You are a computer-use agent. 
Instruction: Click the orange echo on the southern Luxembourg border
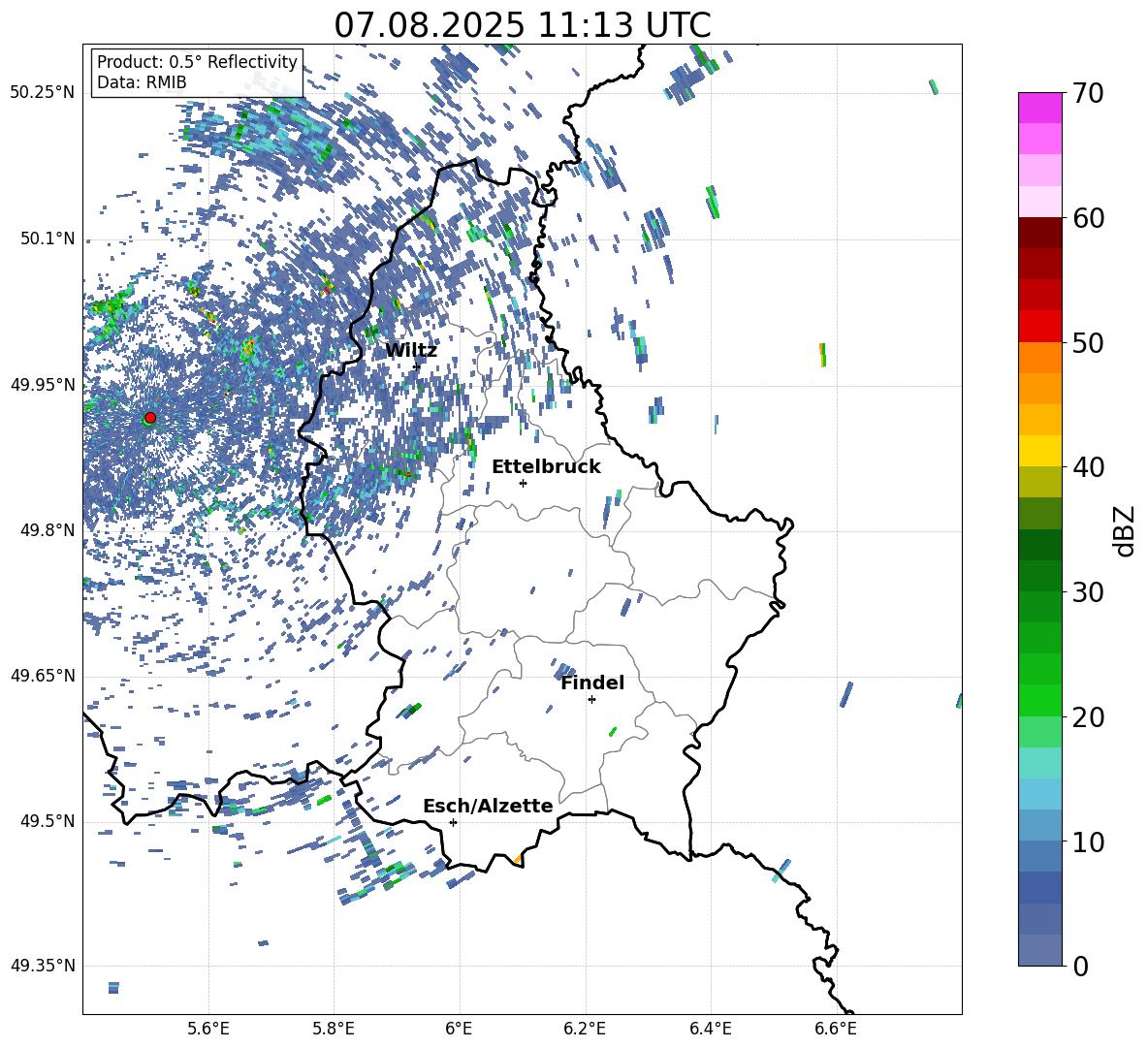pyautogui.click(x=518, y=859)
